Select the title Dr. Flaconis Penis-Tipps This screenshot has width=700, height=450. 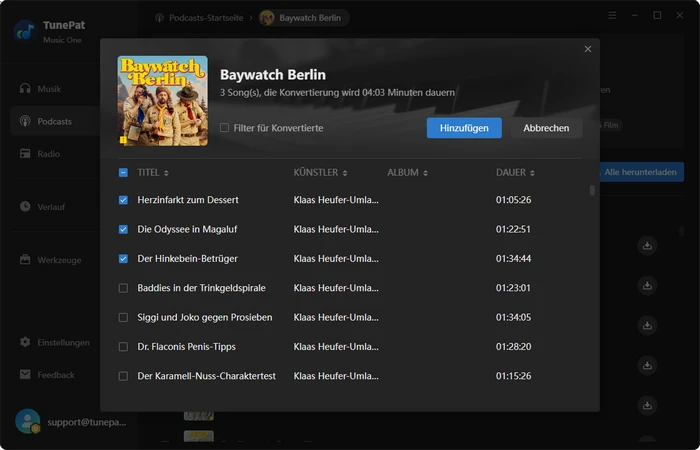pyautogui.click(x=187, y=346)
